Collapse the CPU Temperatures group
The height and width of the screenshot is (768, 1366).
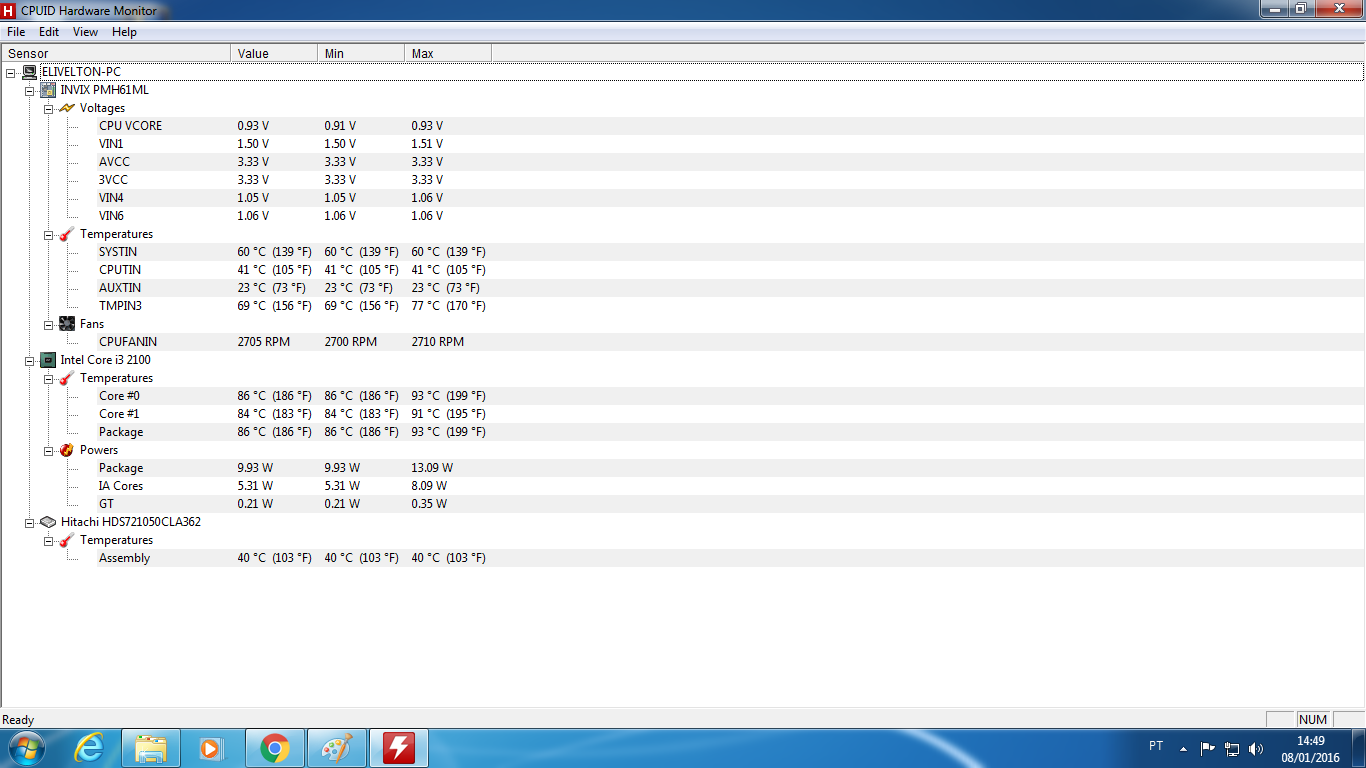(48, 378)
